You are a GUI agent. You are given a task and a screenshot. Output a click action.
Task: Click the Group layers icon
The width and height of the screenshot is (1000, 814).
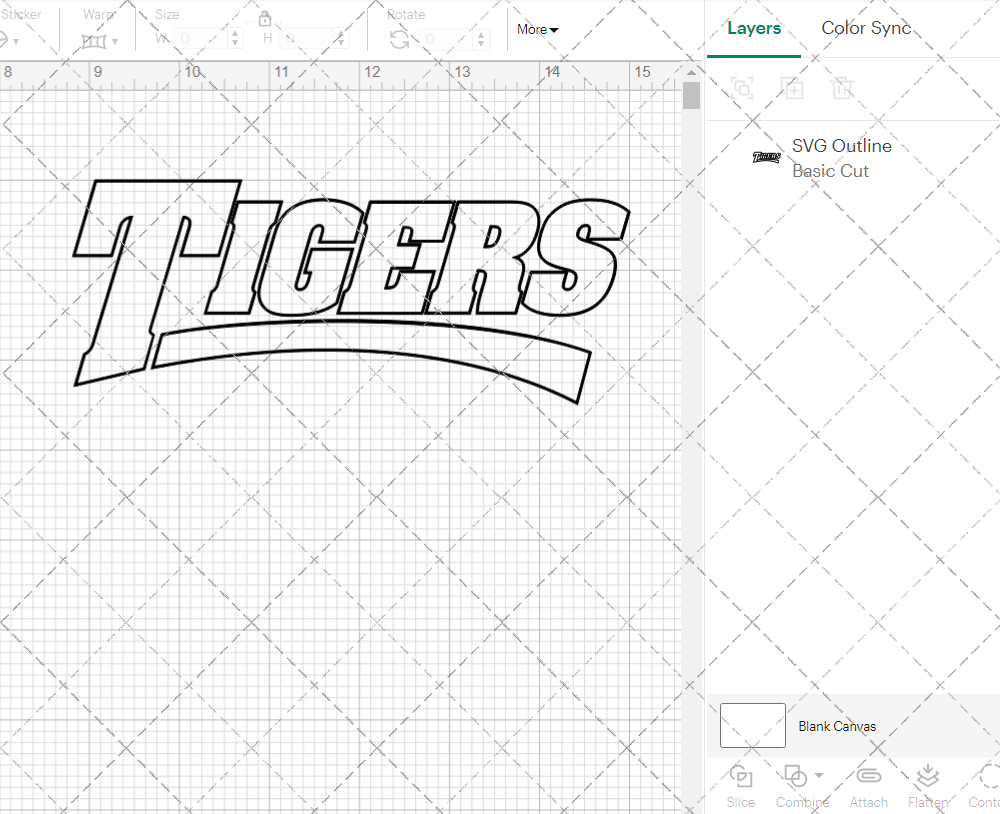742,88
